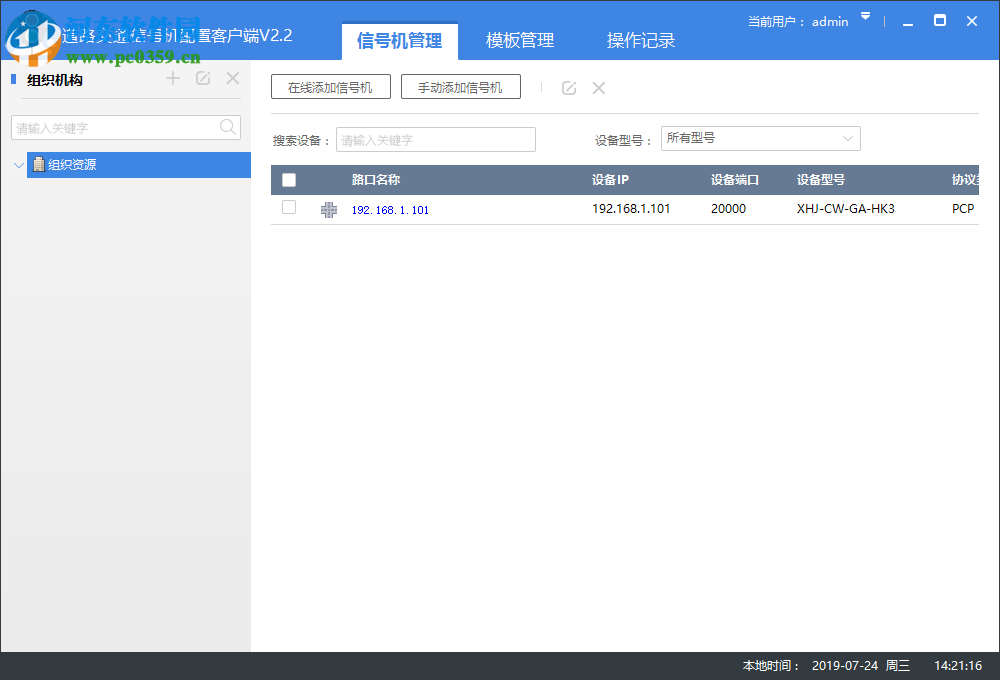1000x680 pixels.
Task: Click the delete organization icon in left panel
Action: coord(232,78)
